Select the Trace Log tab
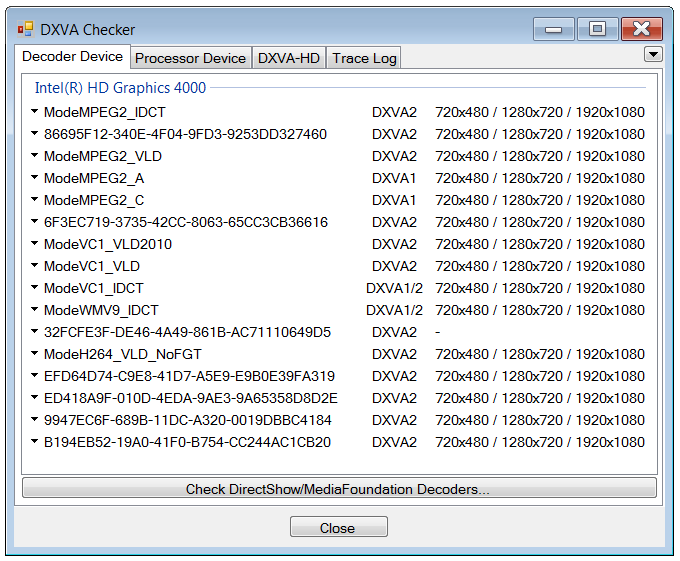This screenshot has width=680, height=561. [364, 58]
